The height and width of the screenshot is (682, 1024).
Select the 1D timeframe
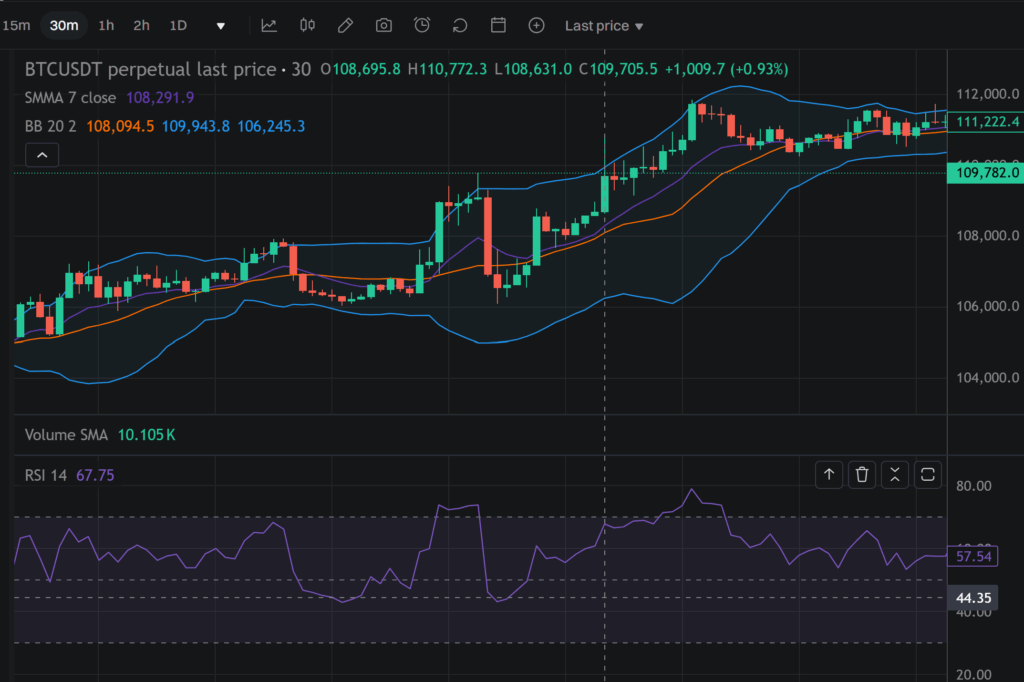pos(178,26)
